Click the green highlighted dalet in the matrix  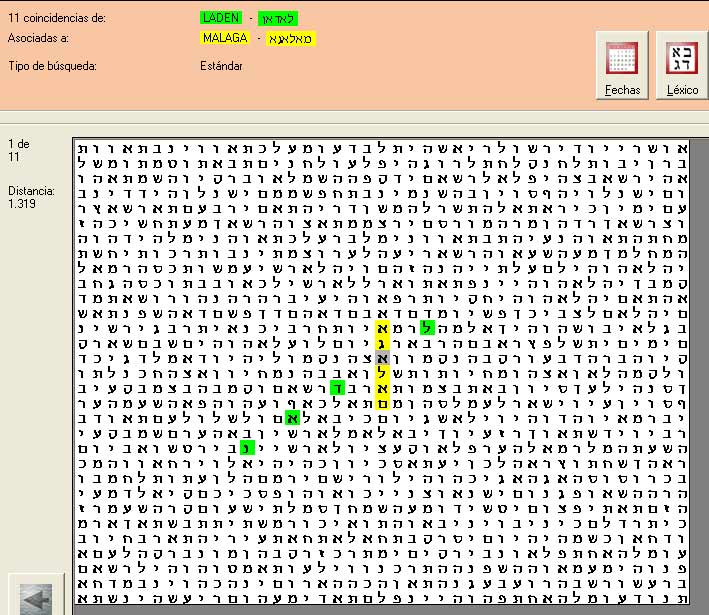pos(337,388)
